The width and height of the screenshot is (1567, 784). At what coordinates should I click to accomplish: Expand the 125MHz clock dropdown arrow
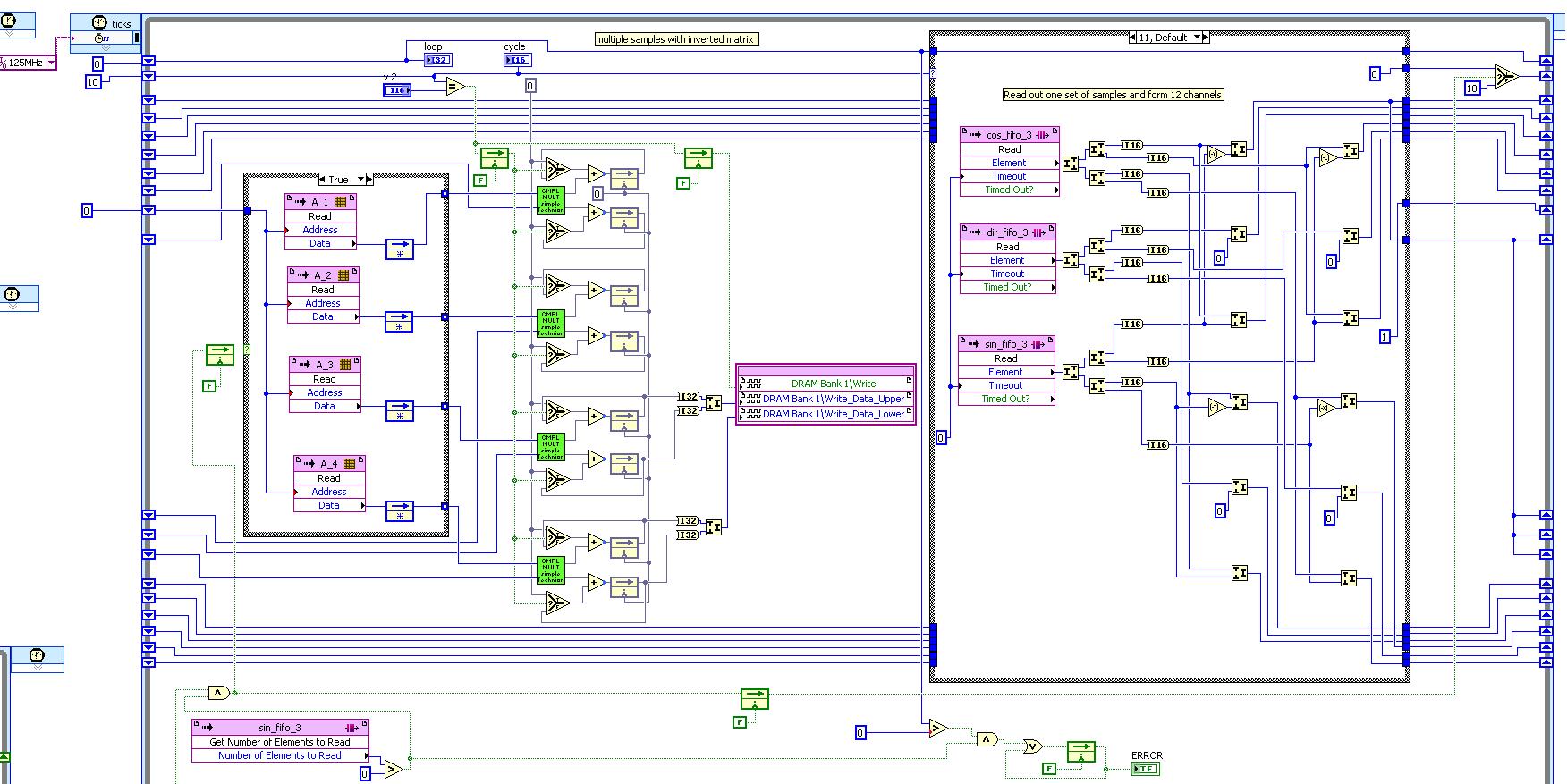[x=51, y=63]
